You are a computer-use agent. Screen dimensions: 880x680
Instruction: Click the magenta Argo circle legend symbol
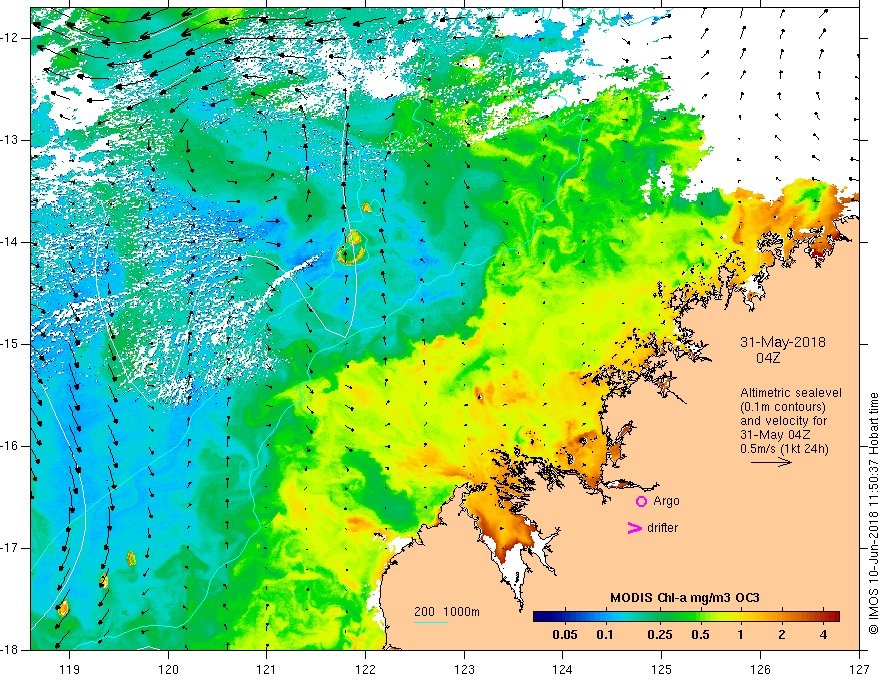click(641, 502)
